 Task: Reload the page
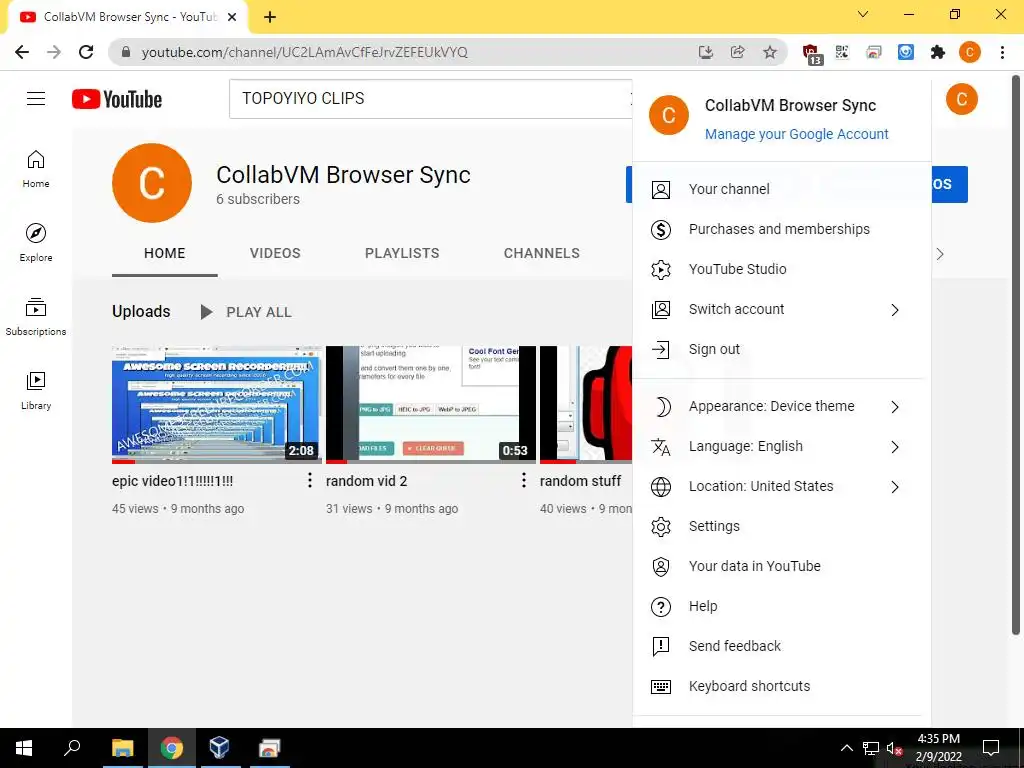(x=86, y=52)
